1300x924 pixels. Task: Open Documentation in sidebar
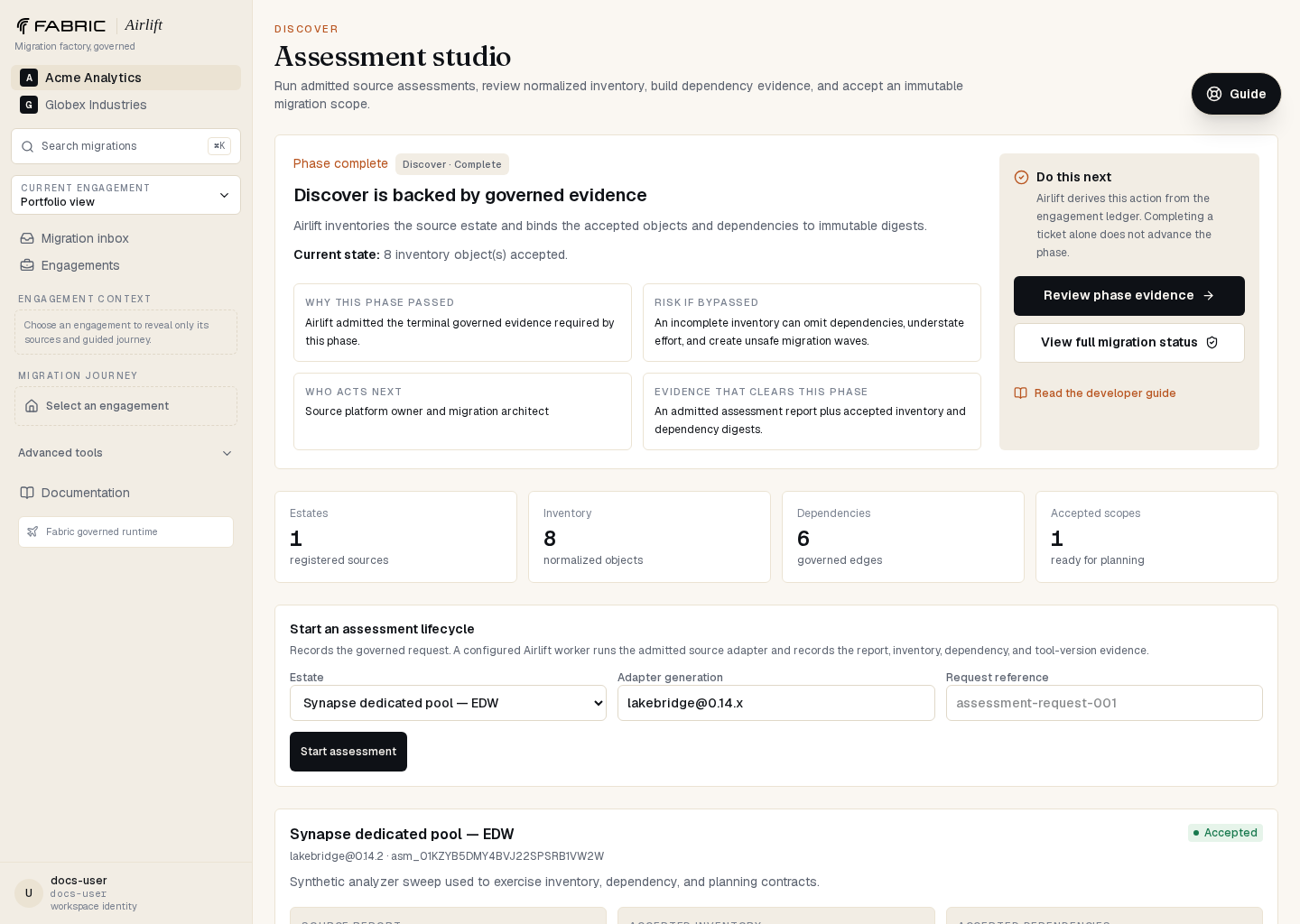point(125,493)
